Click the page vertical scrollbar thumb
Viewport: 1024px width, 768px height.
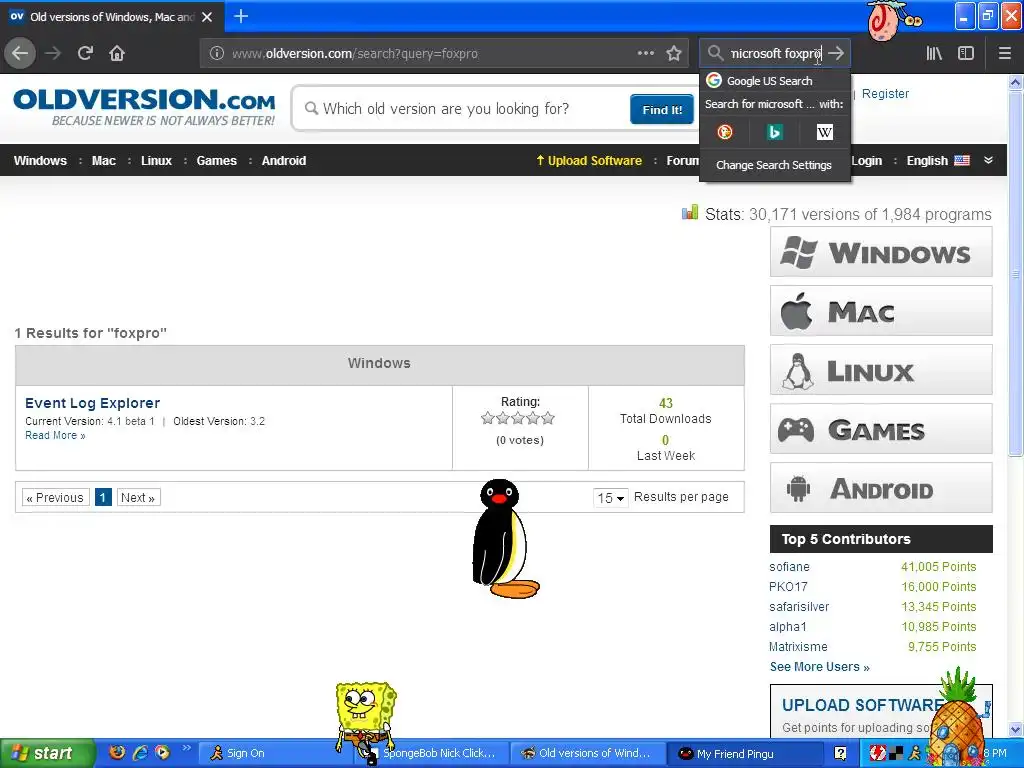(x=1015, y=274)
